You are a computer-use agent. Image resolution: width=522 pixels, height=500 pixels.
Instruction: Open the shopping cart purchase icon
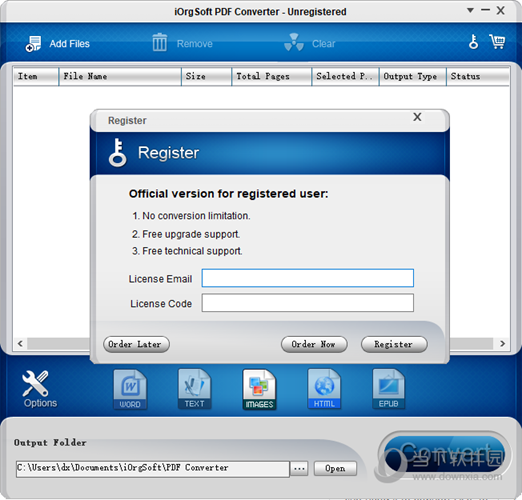click(497, 42)
